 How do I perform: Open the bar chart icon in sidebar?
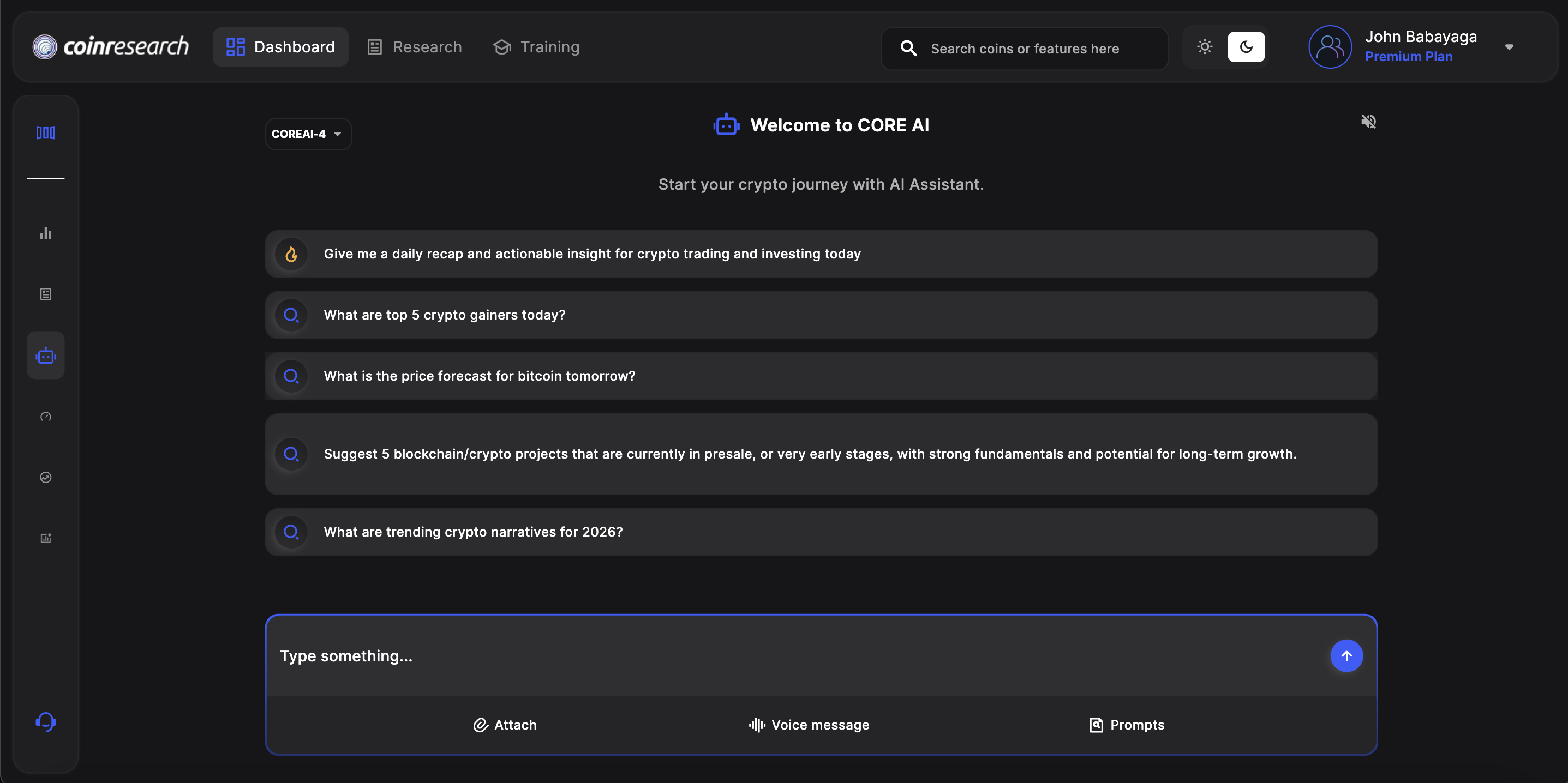click(x=46, y=233)
